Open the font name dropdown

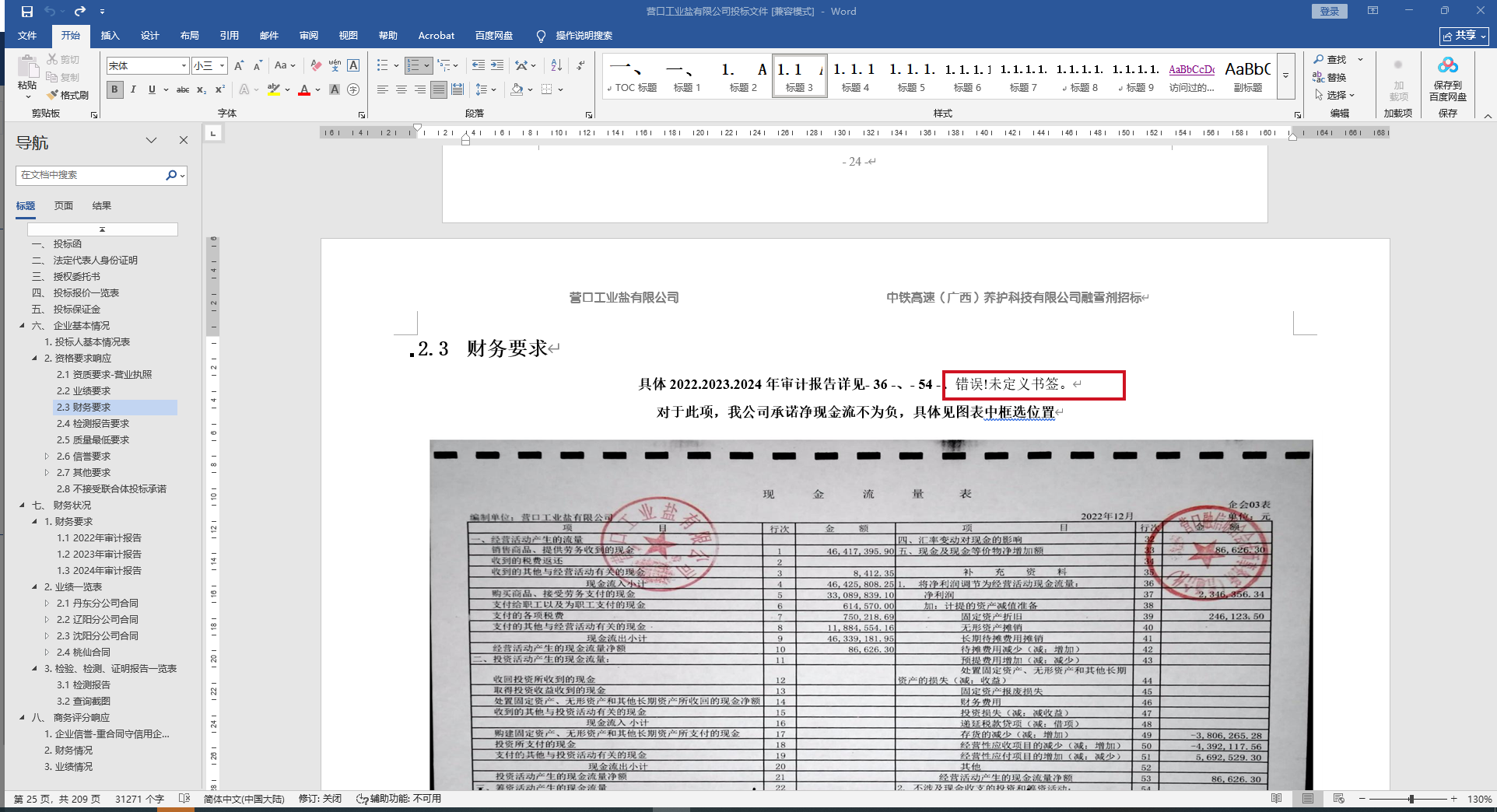(x=184, y=66)
